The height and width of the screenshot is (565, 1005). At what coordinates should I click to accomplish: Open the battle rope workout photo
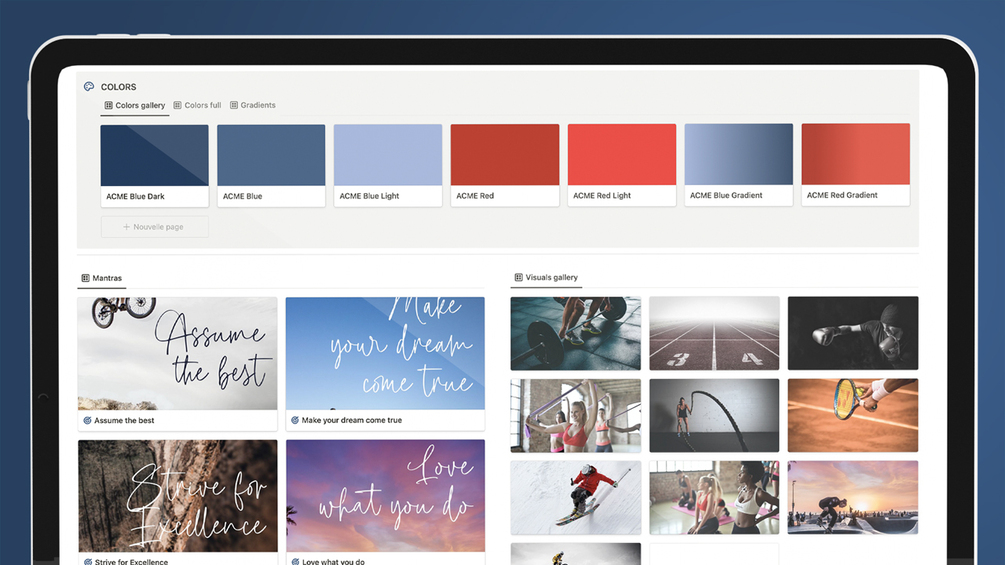[x=714, y=416]
